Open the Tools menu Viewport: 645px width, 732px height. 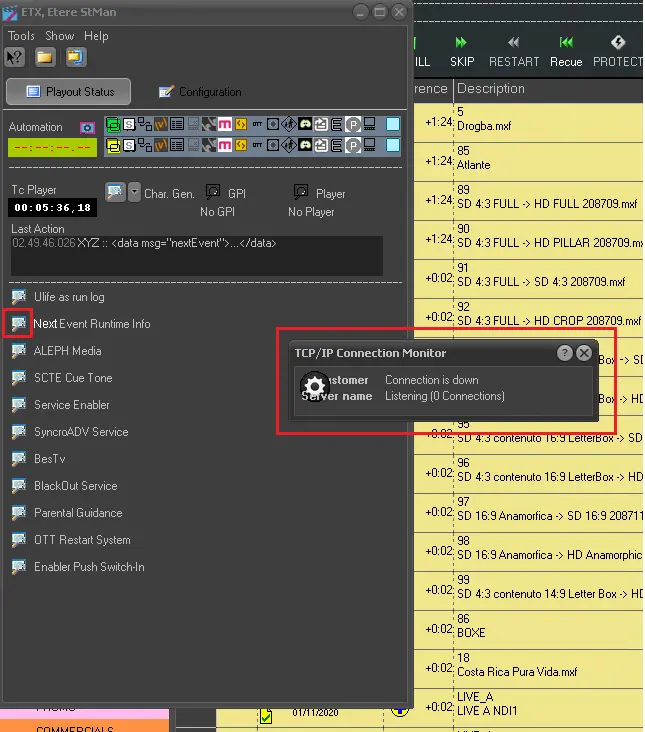[21, 36]
